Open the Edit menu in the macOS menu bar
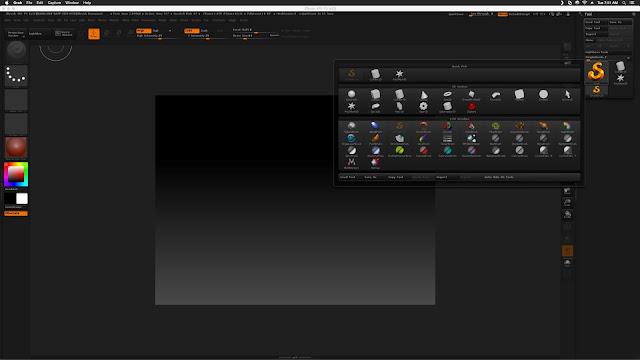Viewport: 640px width, 360px height. [40, 2]
